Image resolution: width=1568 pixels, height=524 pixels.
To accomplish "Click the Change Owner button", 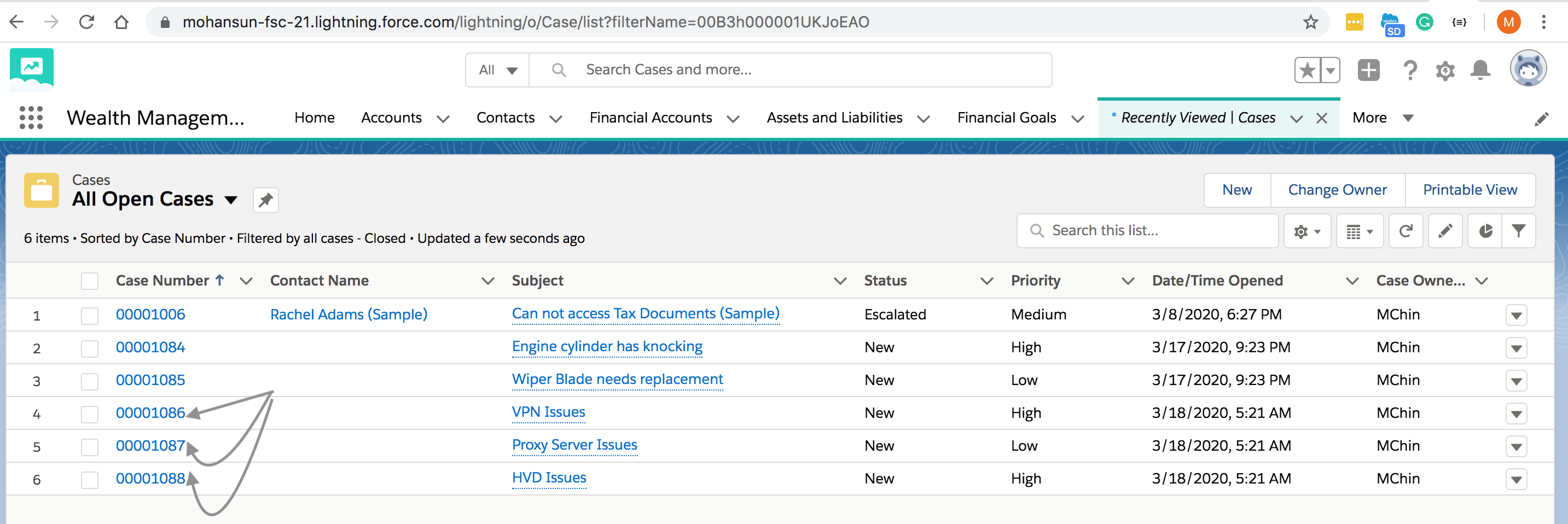I will tap(1337, 190).
